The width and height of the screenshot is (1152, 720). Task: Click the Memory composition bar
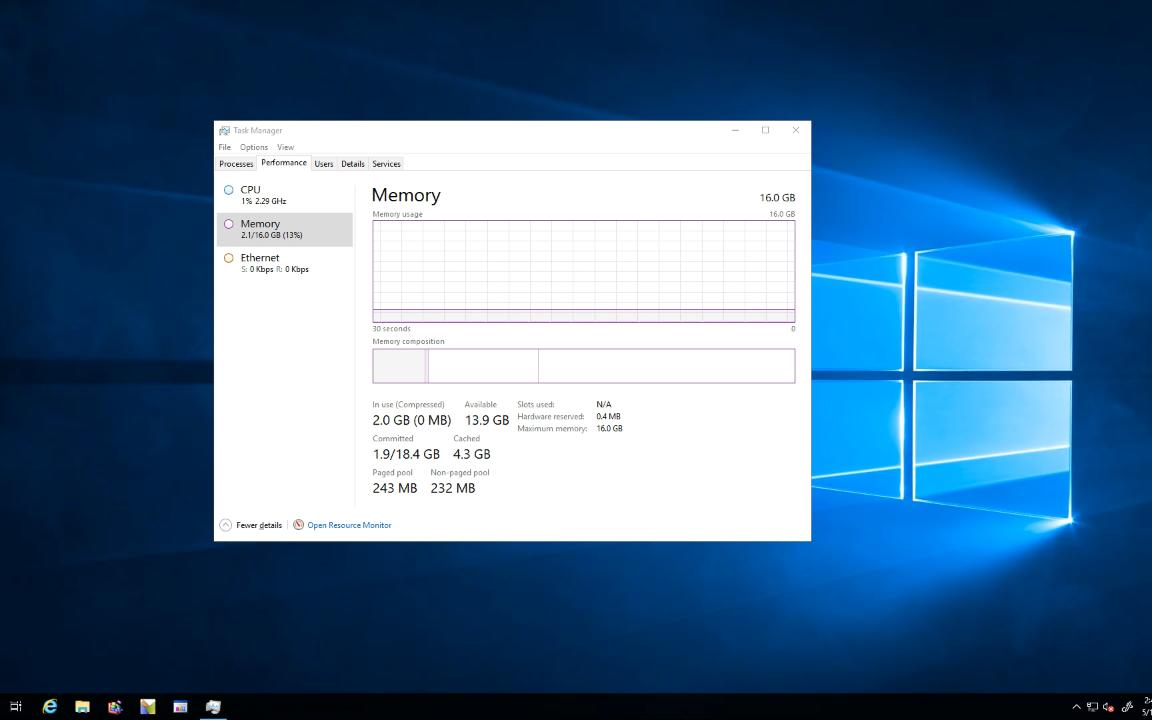pyautogui.click(x=584, y=365)
